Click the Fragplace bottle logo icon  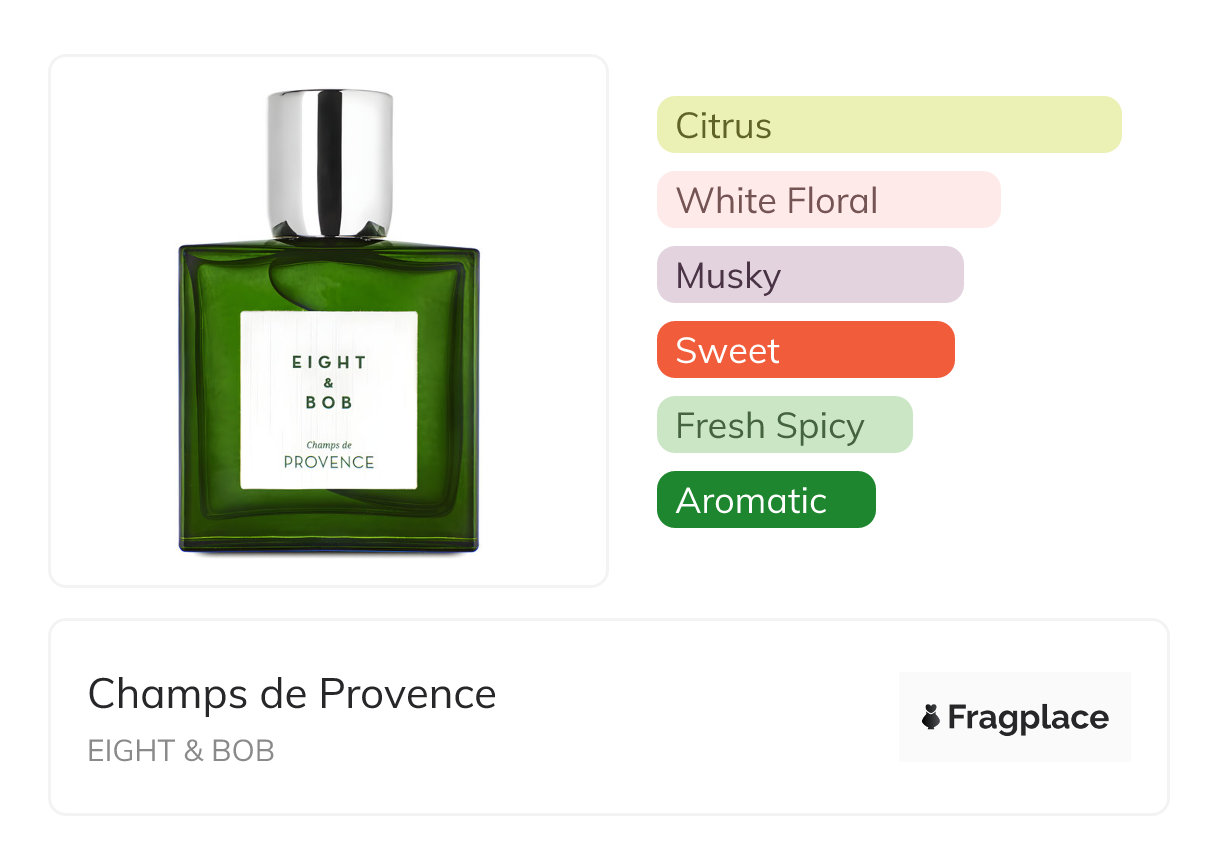point(931,717)
